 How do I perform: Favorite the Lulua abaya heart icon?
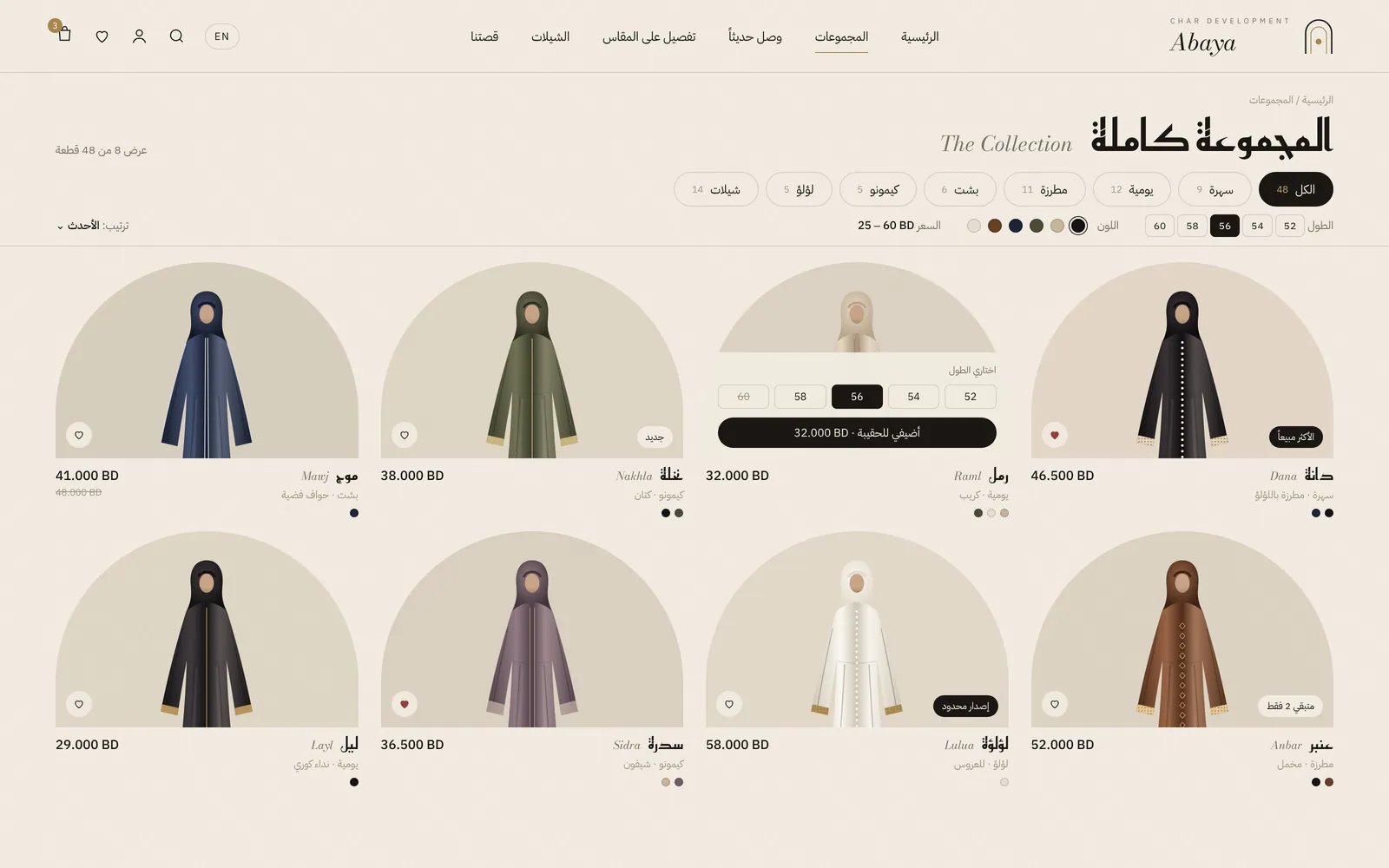(x=729, y=704)
